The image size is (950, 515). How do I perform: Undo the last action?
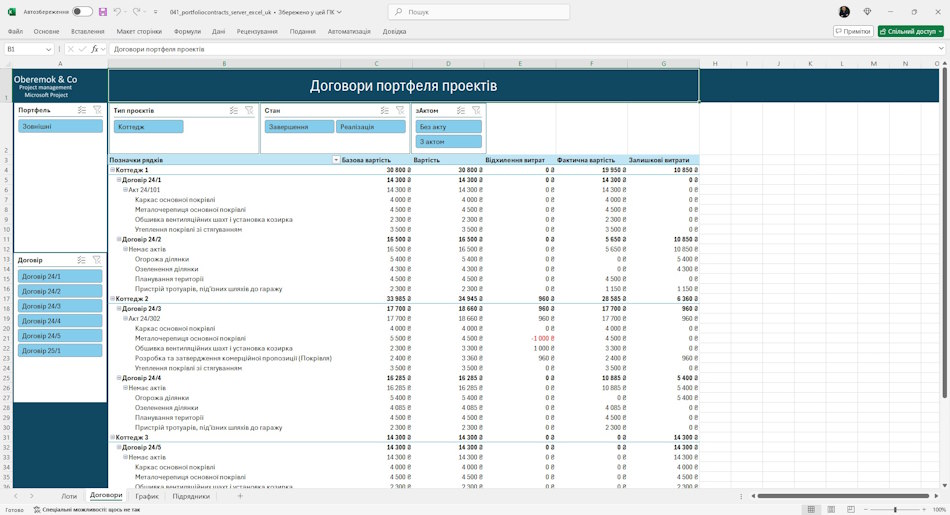[118, 12]
